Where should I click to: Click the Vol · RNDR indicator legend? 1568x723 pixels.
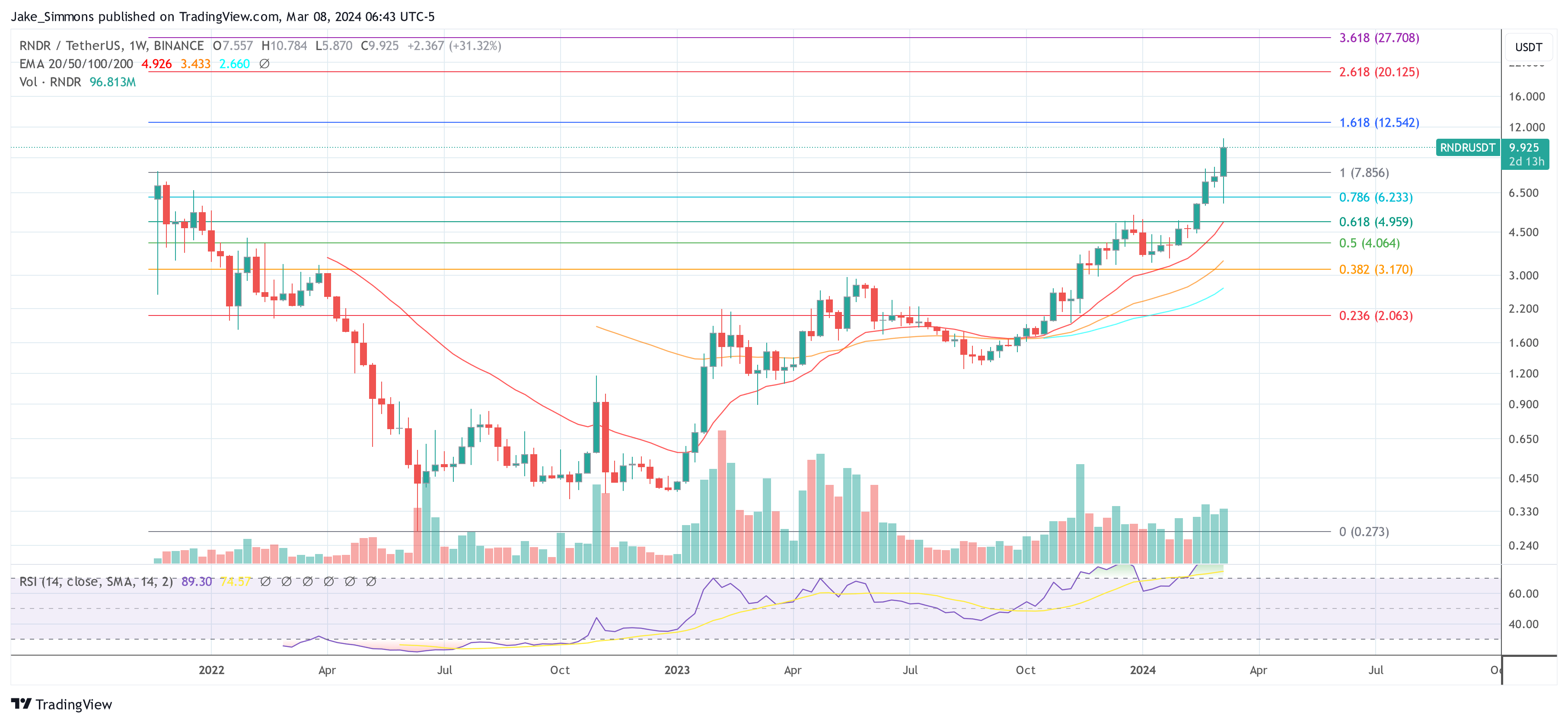point(50,82)
